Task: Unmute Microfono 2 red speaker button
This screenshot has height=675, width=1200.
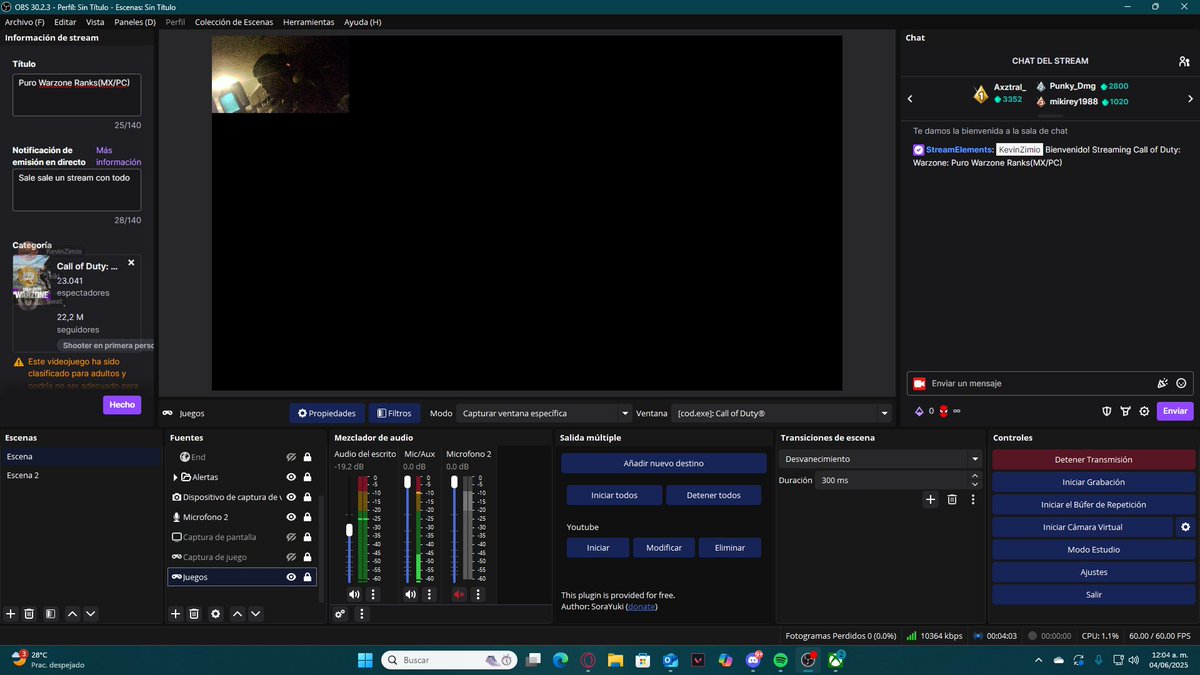Action: coord(459,594)
